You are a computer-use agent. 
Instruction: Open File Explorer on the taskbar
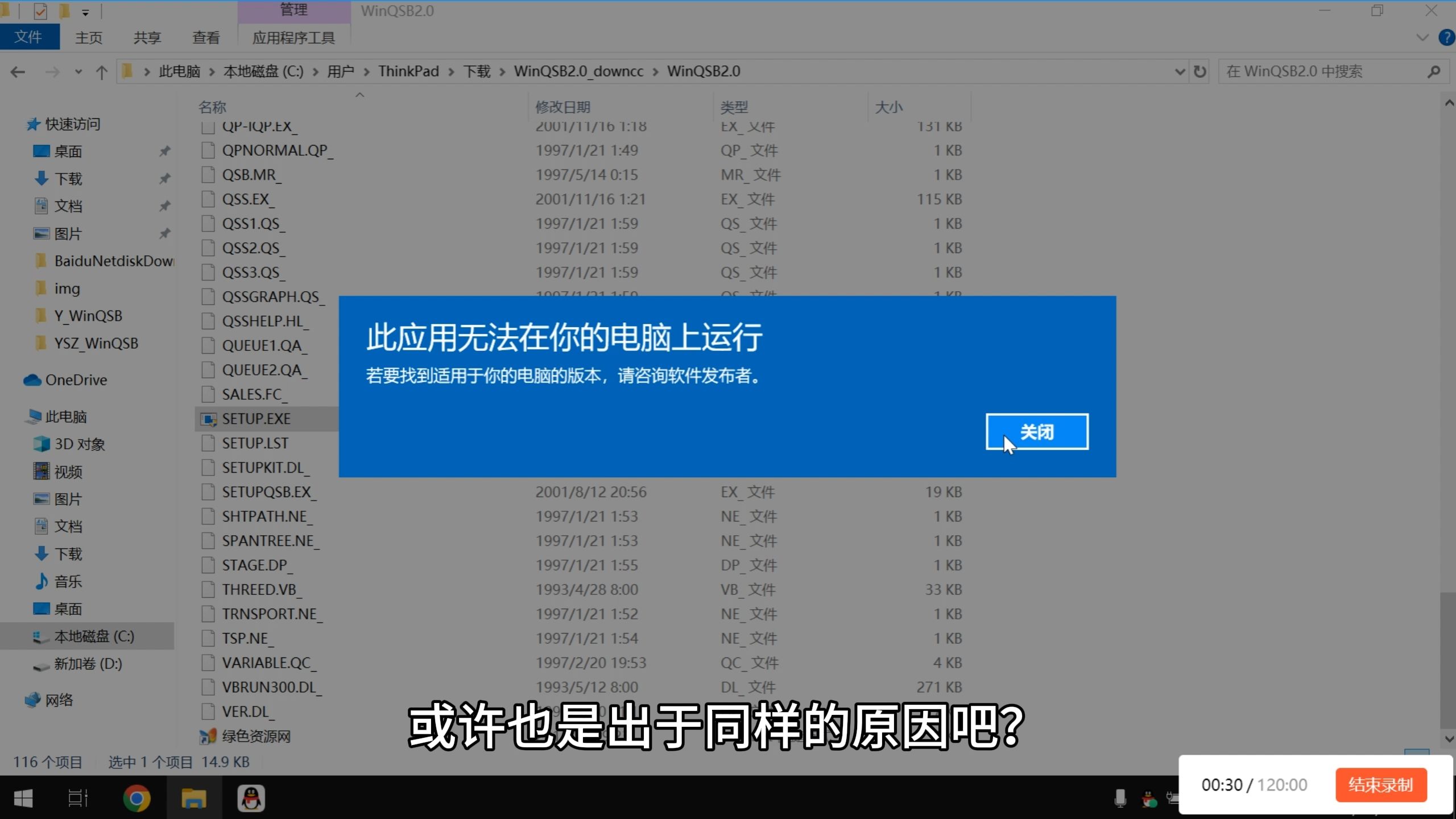click(x=194, y=799)
